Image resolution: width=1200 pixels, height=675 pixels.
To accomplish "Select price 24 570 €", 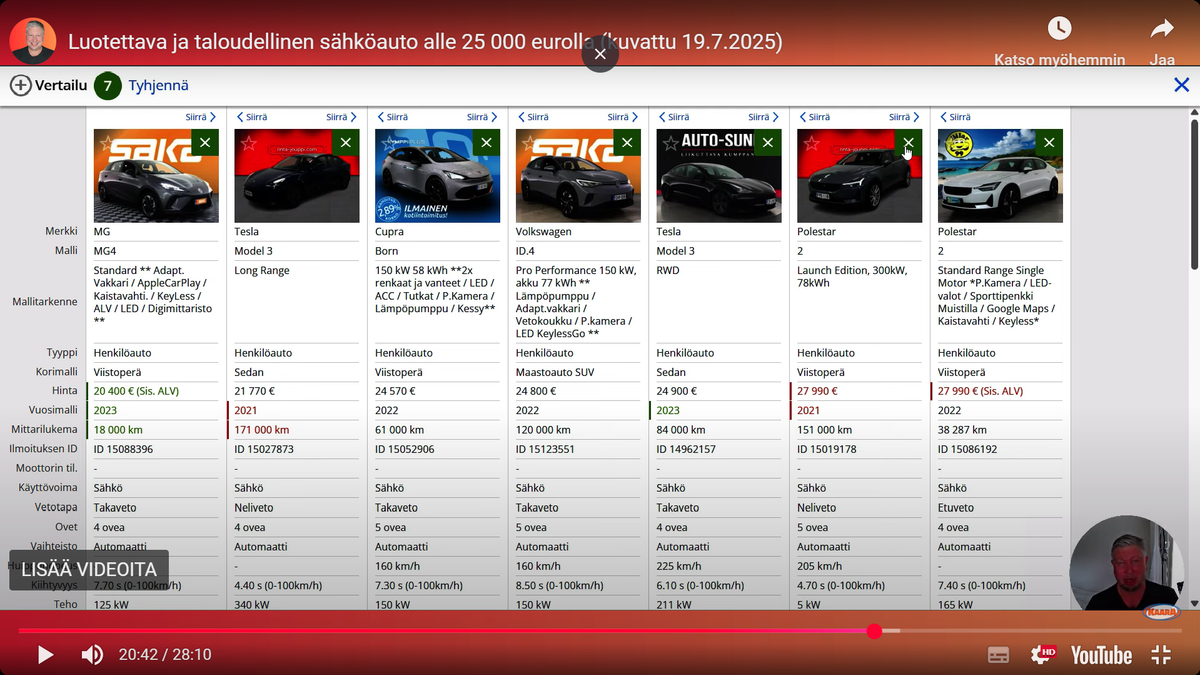I will 397,391.
